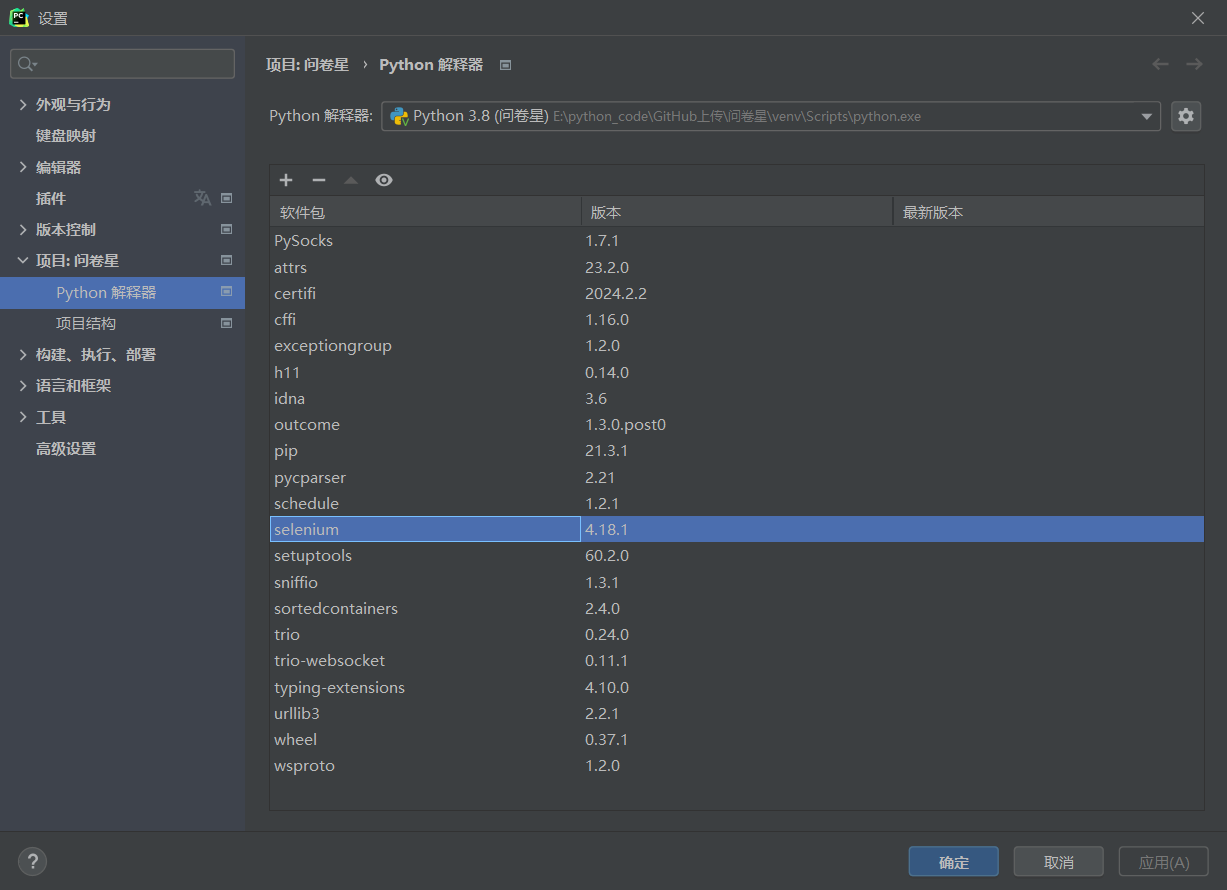Select the schedule package row

coord(737,503)
